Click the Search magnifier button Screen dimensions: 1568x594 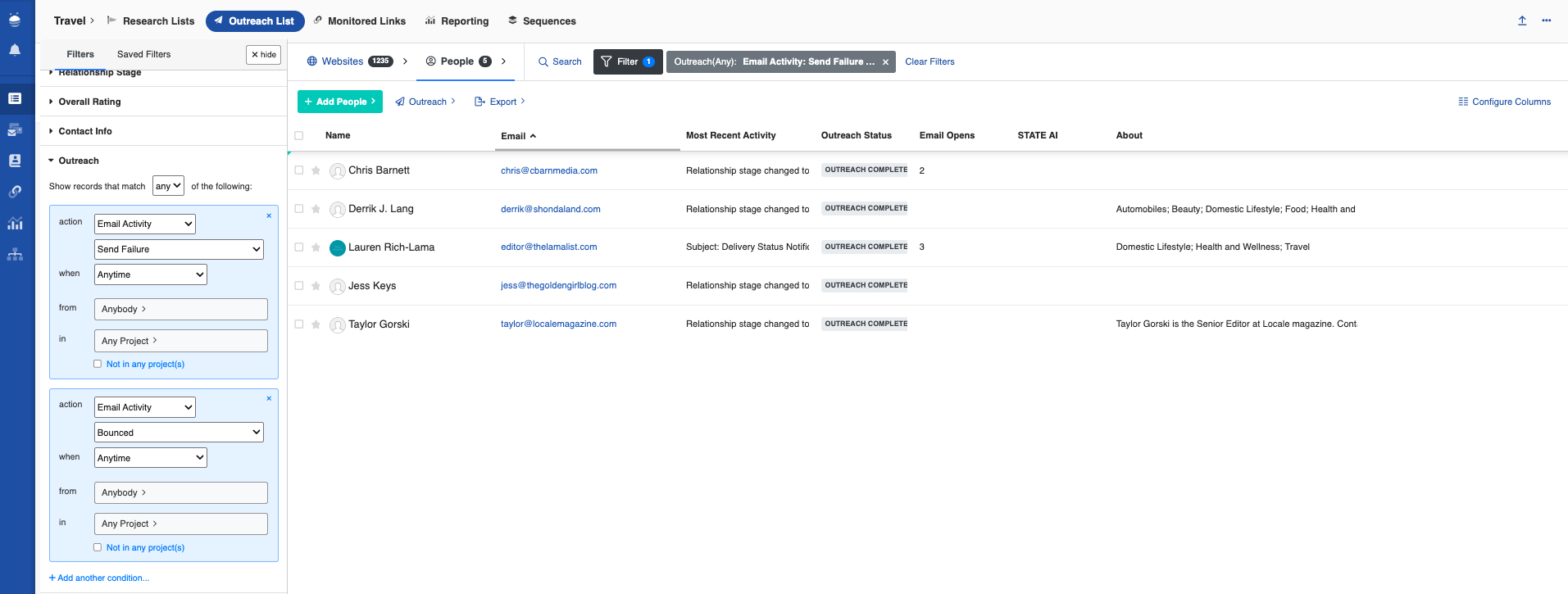point(560,61)
